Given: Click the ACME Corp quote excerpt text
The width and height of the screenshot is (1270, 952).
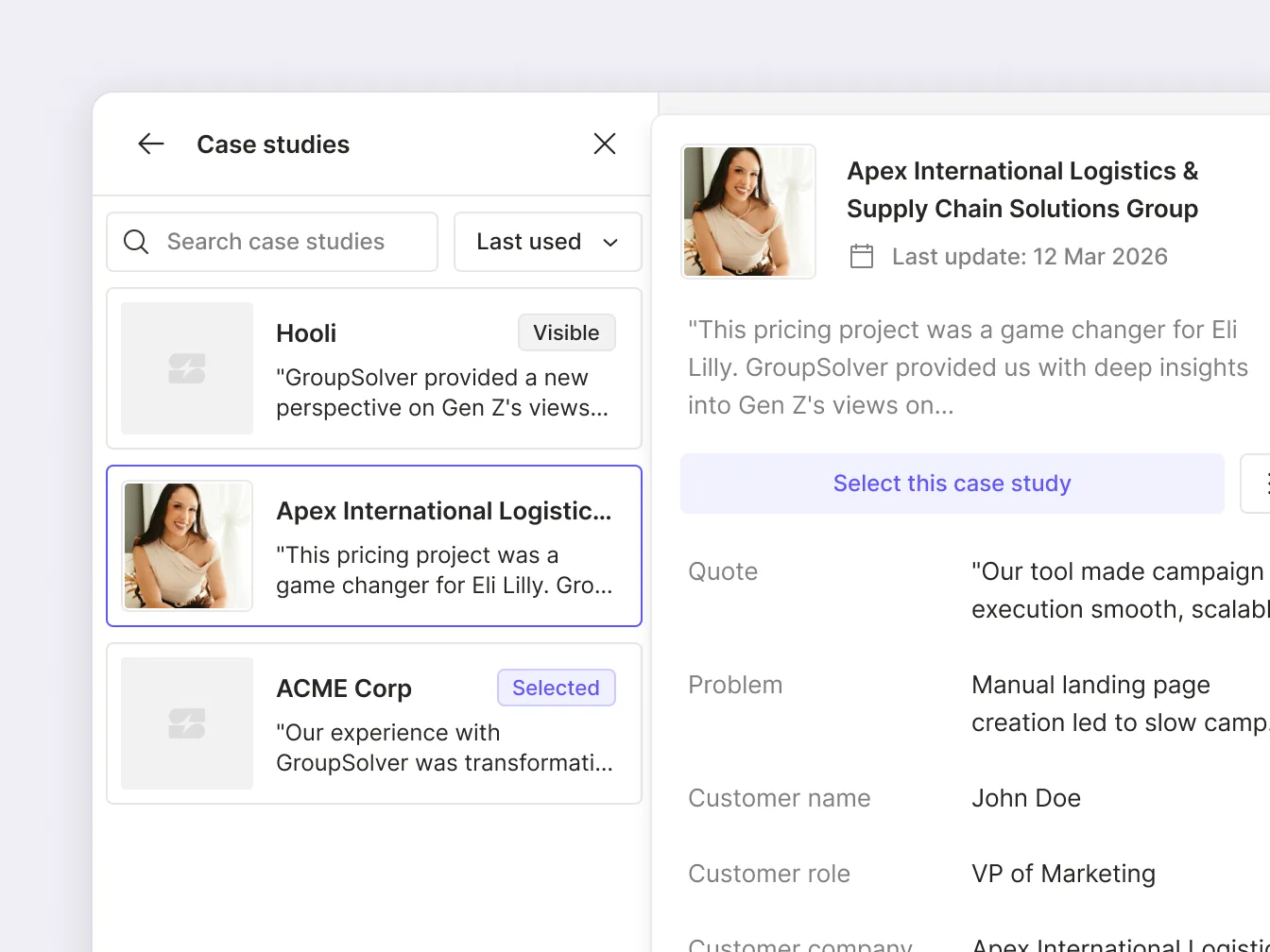Looking at the screenshot, I should coord(444,748).
